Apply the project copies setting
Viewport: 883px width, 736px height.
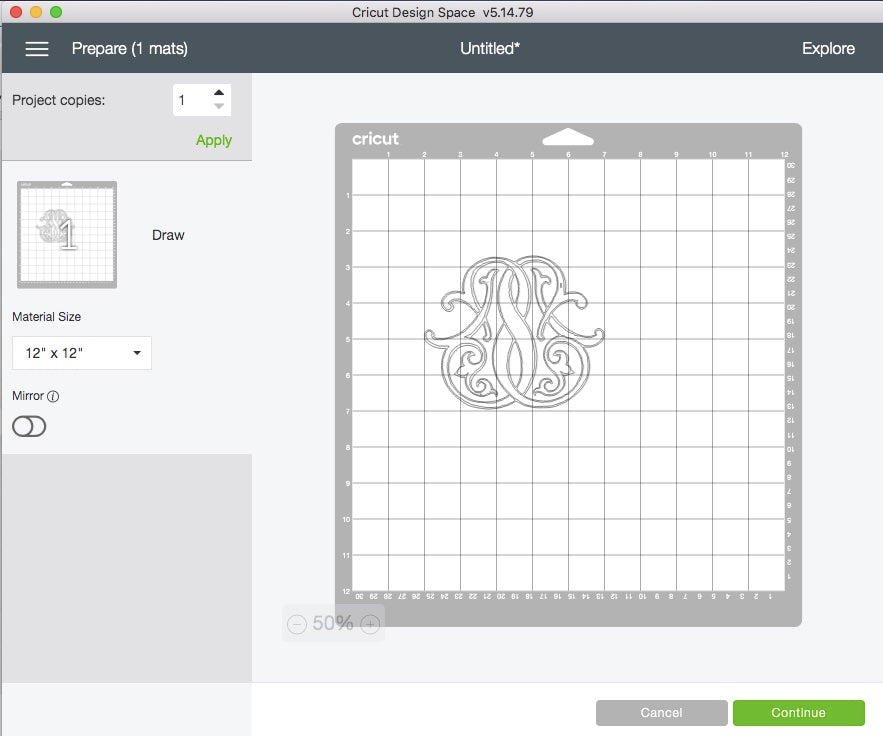pos(213,140)
